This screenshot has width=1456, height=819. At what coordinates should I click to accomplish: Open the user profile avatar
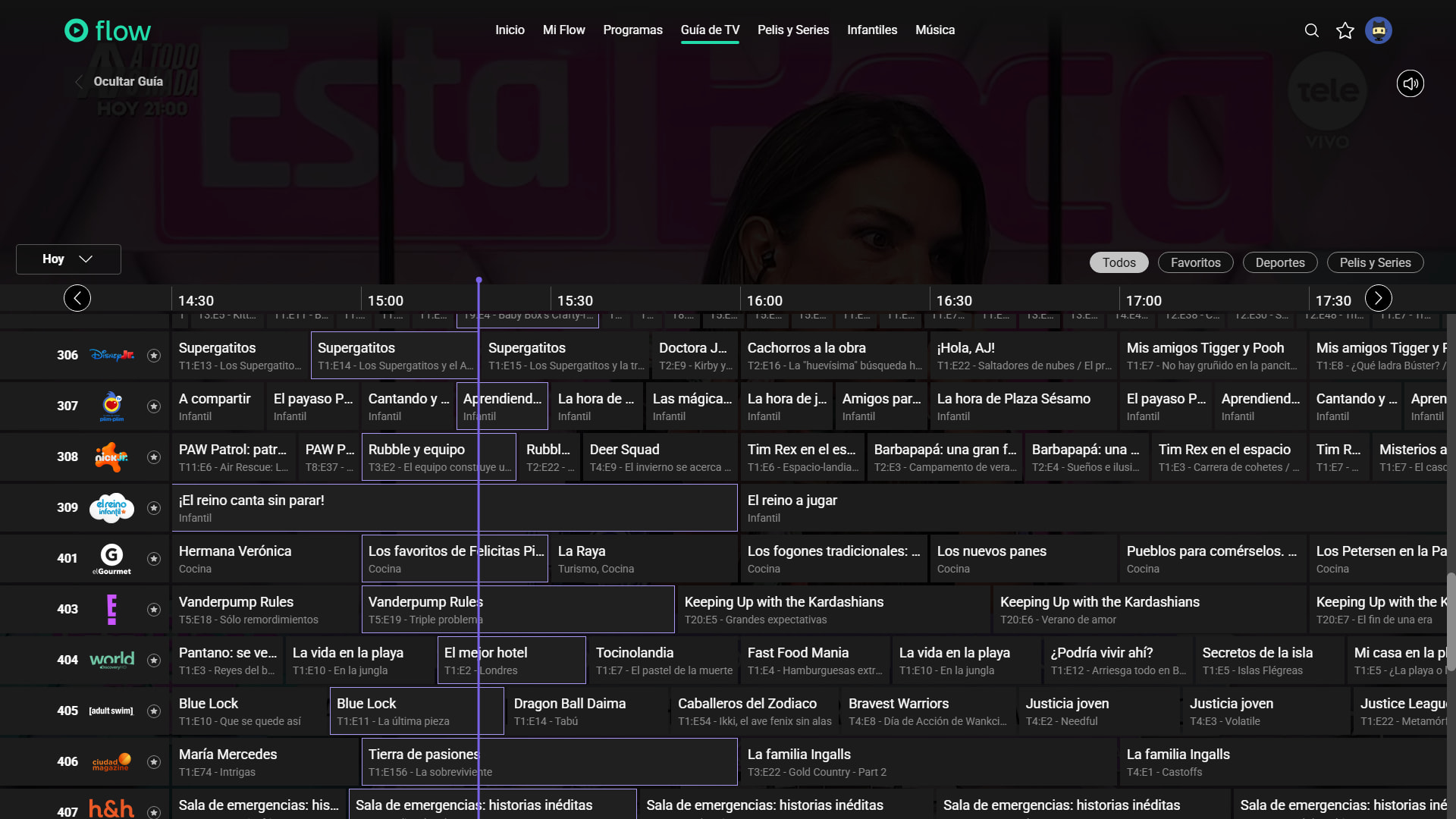pos(1379,30)
